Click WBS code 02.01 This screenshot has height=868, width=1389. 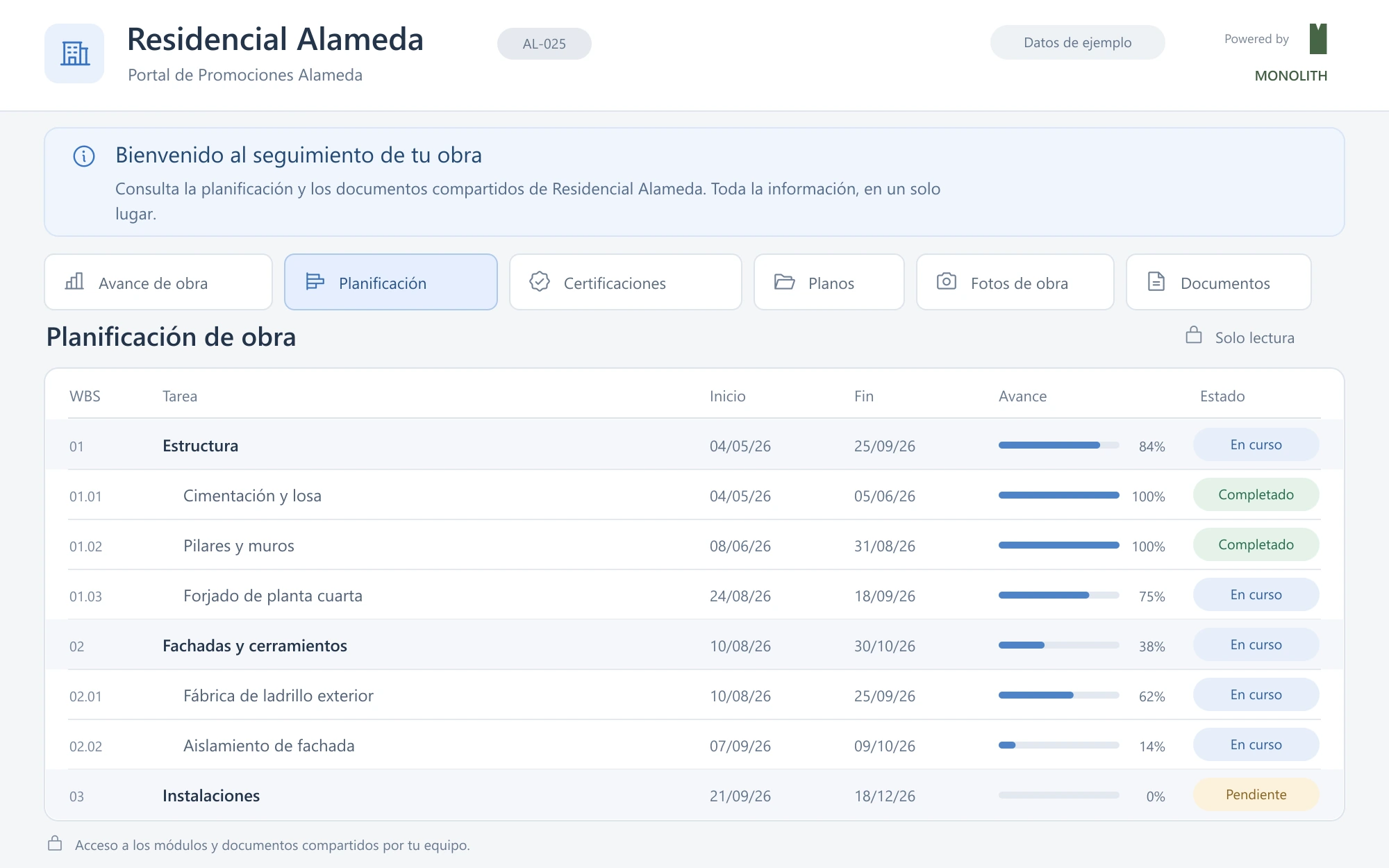pos(85,696)
